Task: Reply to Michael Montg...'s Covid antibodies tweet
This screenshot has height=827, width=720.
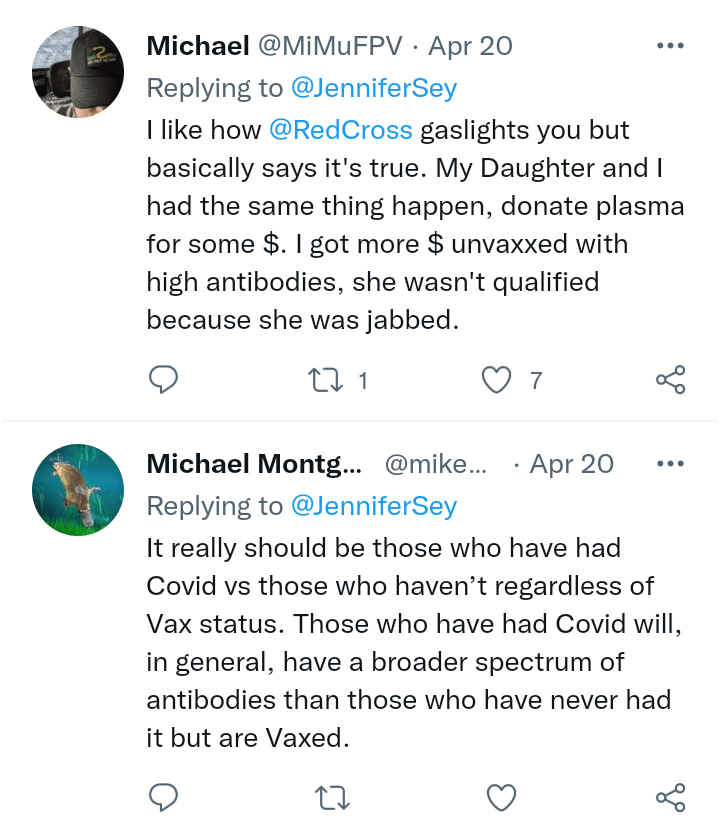Action: coord(163,797)
